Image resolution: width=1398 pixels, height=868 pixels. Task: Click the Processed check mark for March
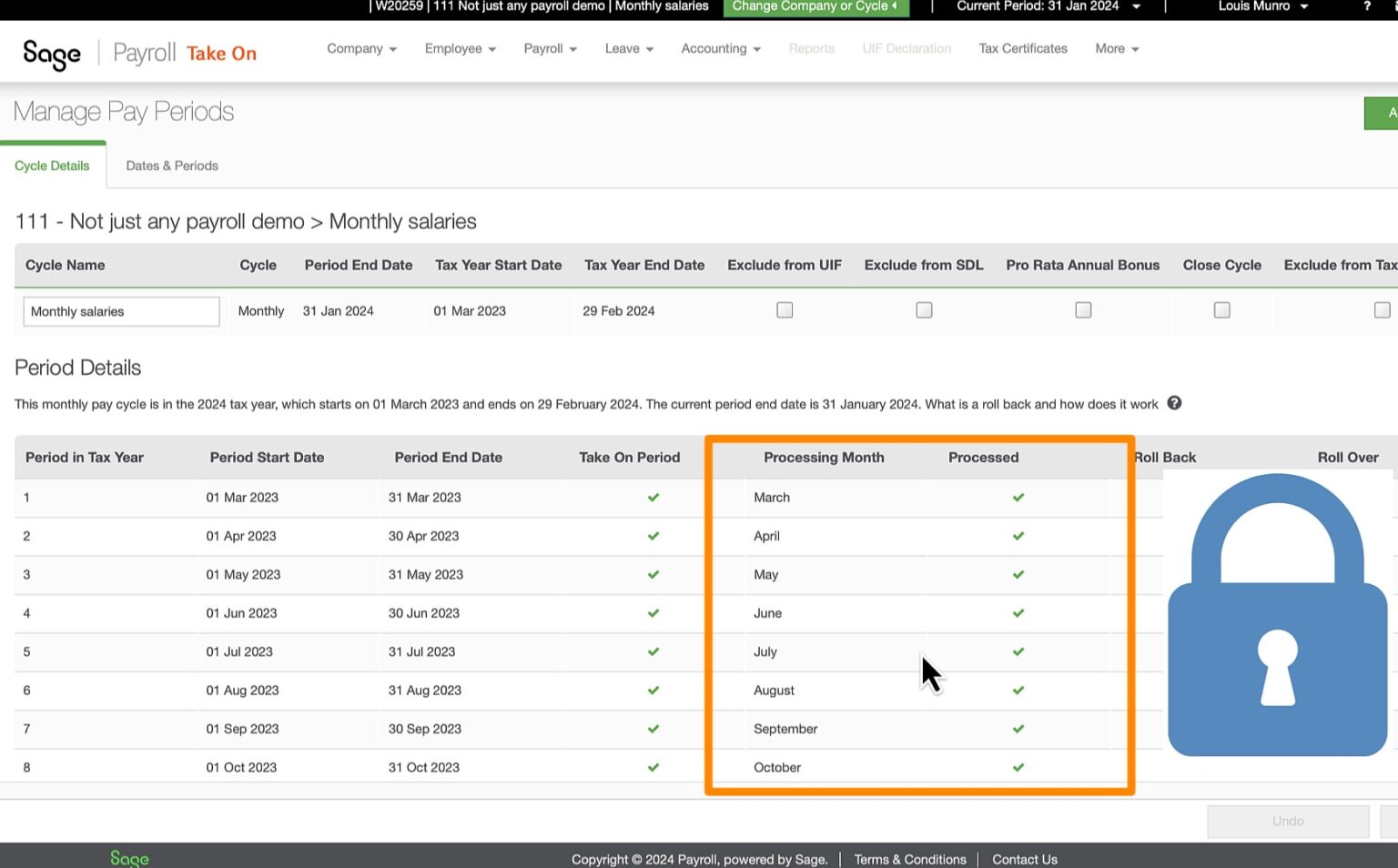coord(1018,498)
